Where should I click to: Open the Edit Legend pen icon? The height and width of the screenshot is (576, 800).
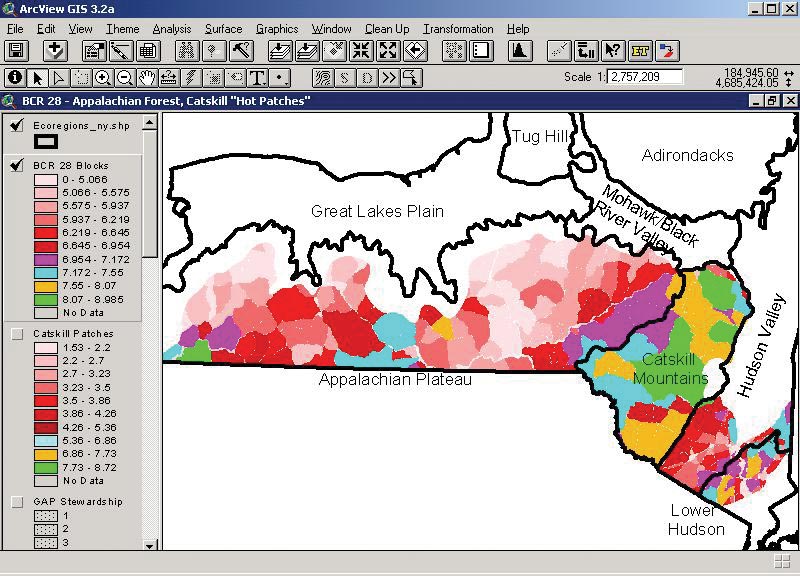click(121, 51)
